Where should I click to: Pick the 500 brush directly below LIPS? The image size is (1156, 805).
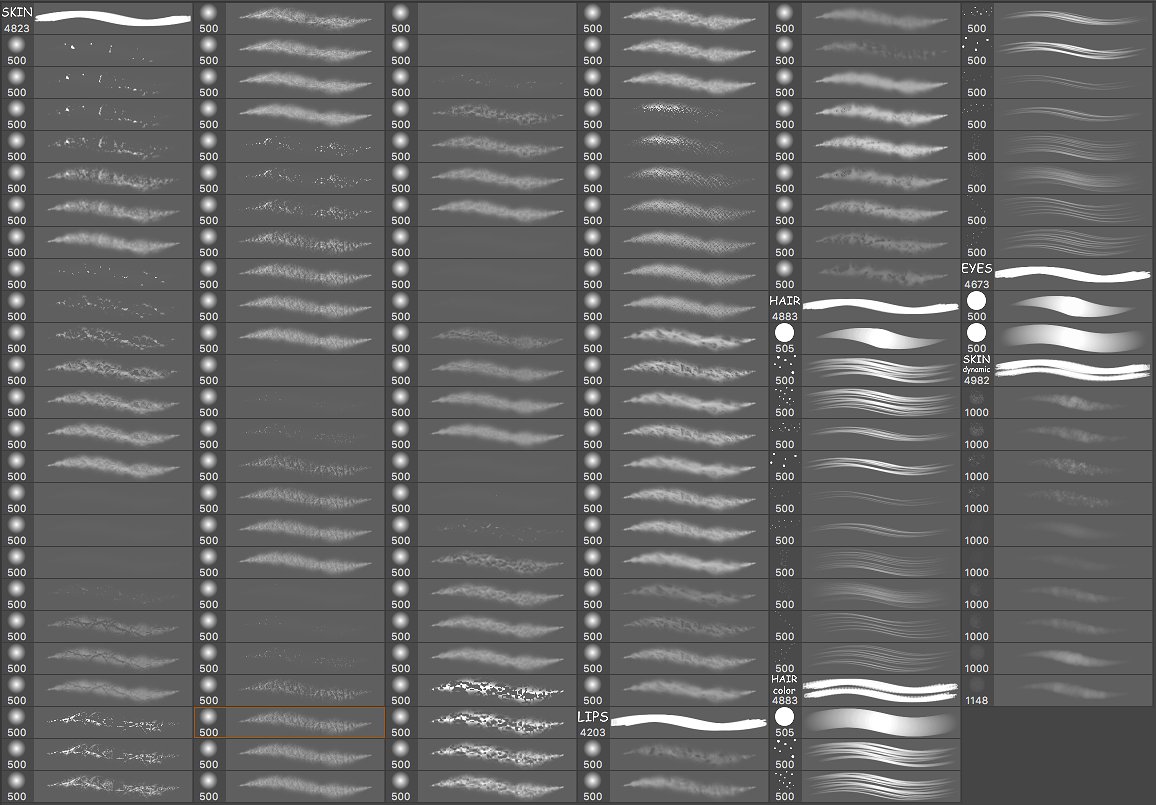[x=673, y=754]
